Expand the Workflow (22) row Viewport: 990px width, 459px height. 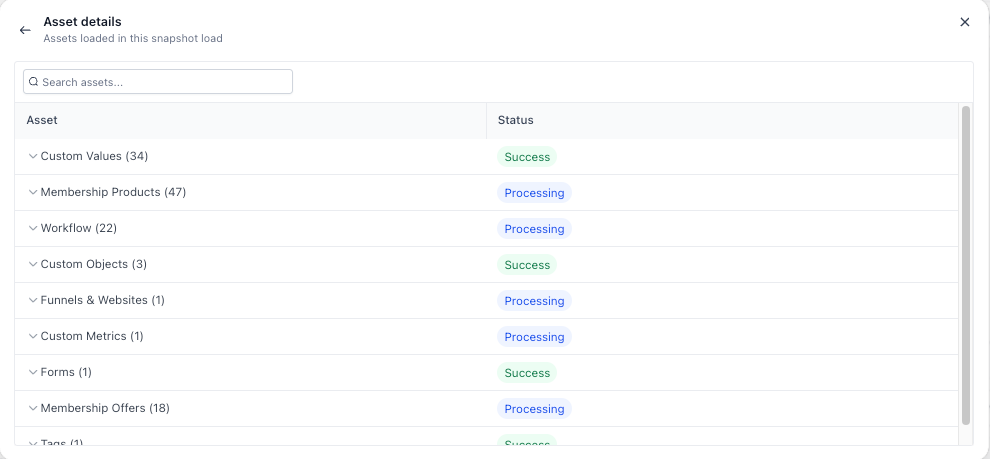point(33,228)
